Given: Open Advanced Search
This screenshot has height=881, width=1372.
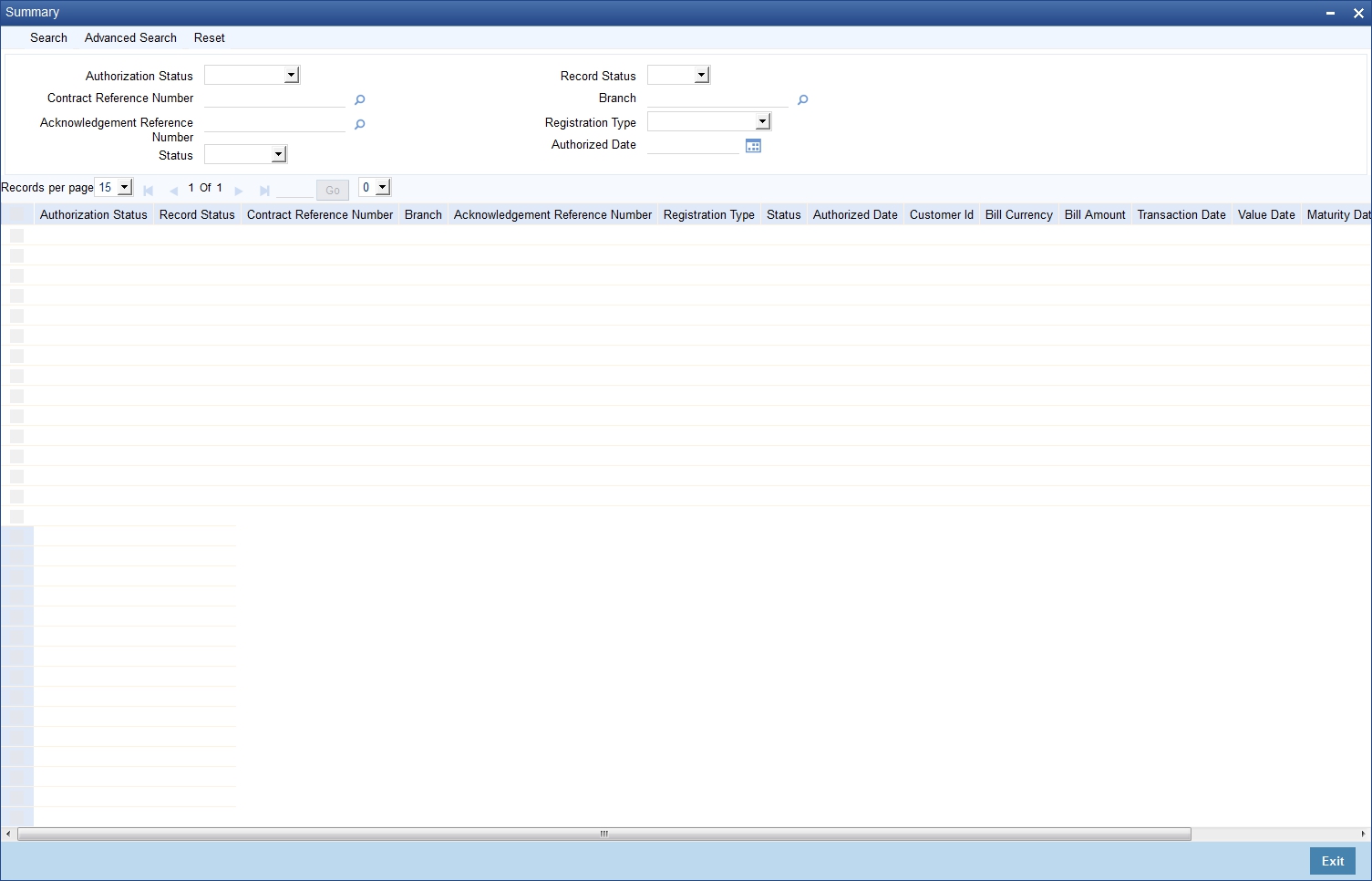Looking at the screenshot, I should [x=130, y=37].
